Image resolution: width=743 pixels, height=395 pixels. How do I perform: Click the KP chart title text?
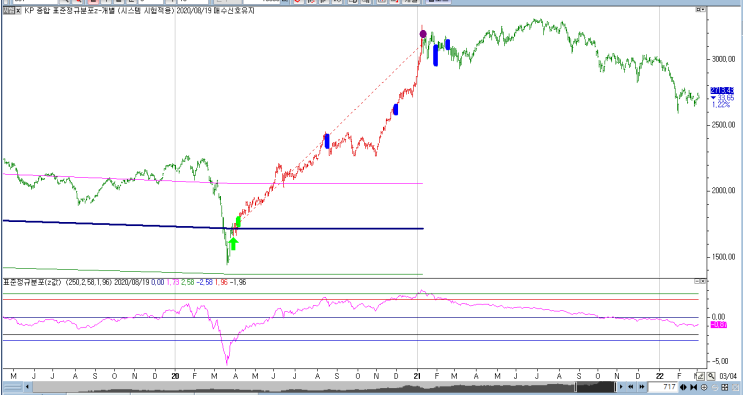[x=139, y=11]
